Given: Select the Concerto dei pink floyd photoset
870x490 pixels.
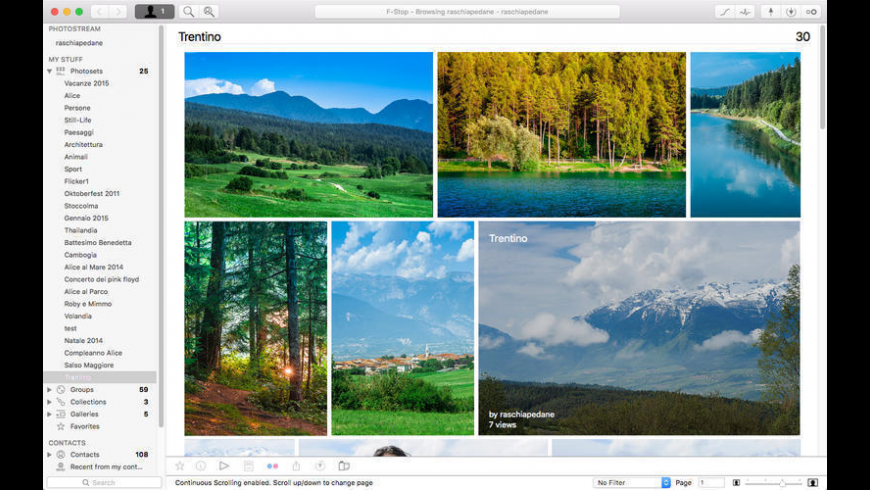Looking at the screenshot, I should [102, 279].
